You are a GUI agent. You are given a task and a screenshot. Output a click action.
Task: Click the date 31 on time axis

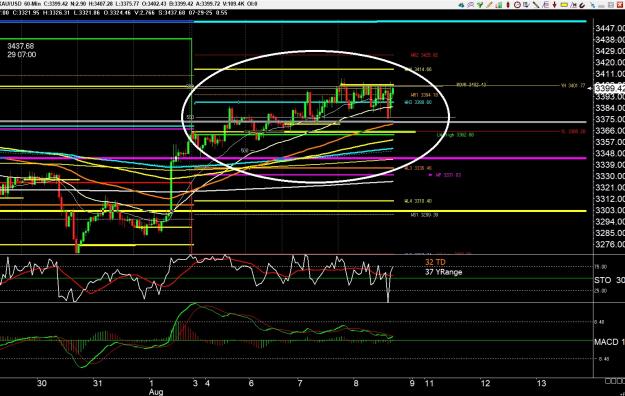(x=97, y=383)
